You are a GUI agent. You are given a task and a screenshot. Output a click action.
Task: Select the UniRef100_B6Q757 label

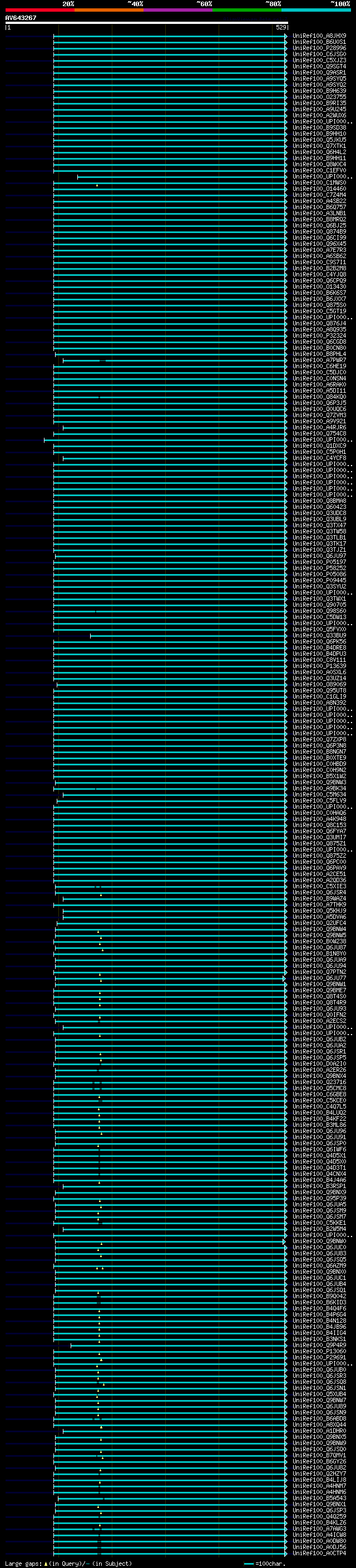pos(319,207)
